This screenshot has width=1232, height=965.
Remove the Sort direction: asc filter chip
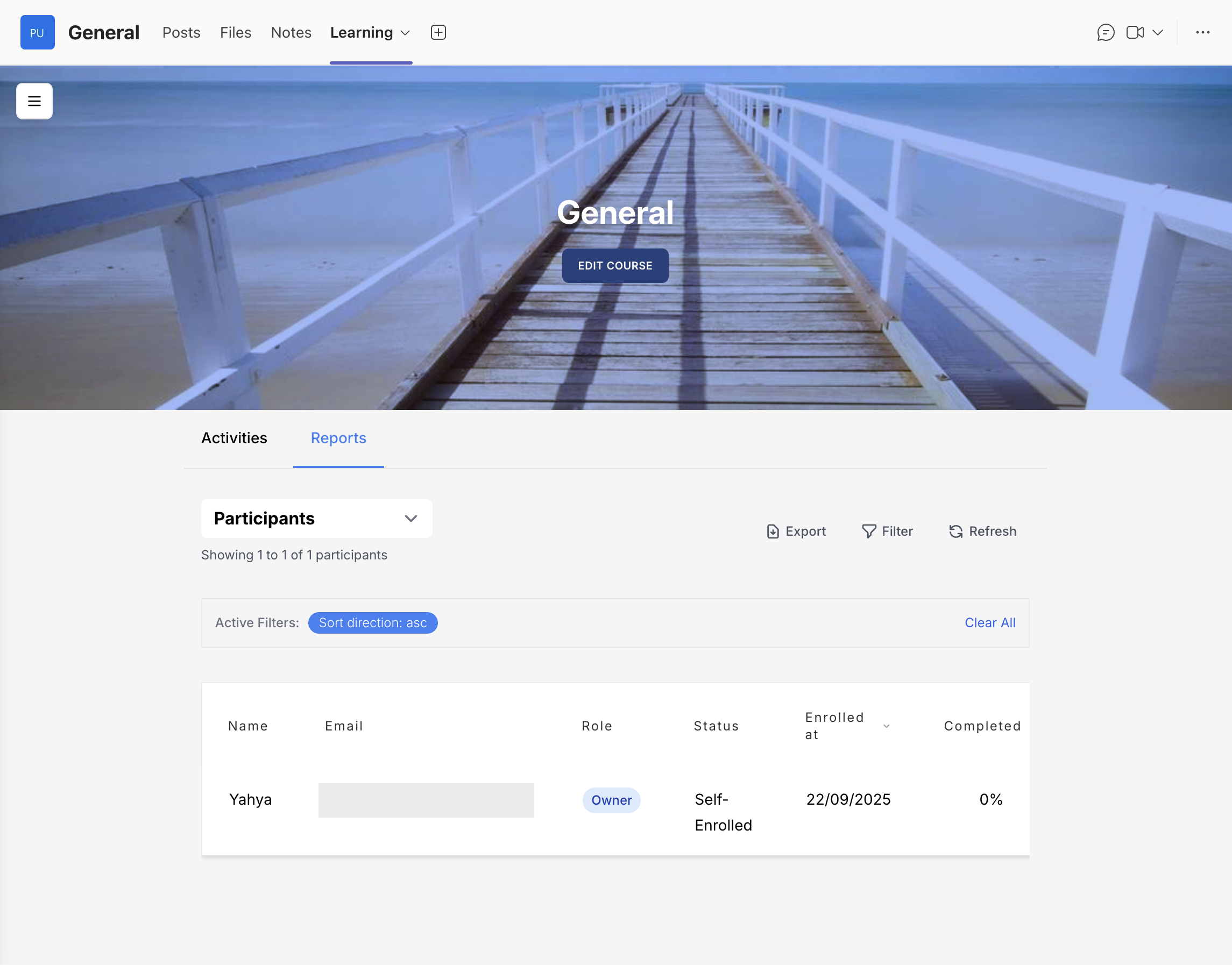372,622
